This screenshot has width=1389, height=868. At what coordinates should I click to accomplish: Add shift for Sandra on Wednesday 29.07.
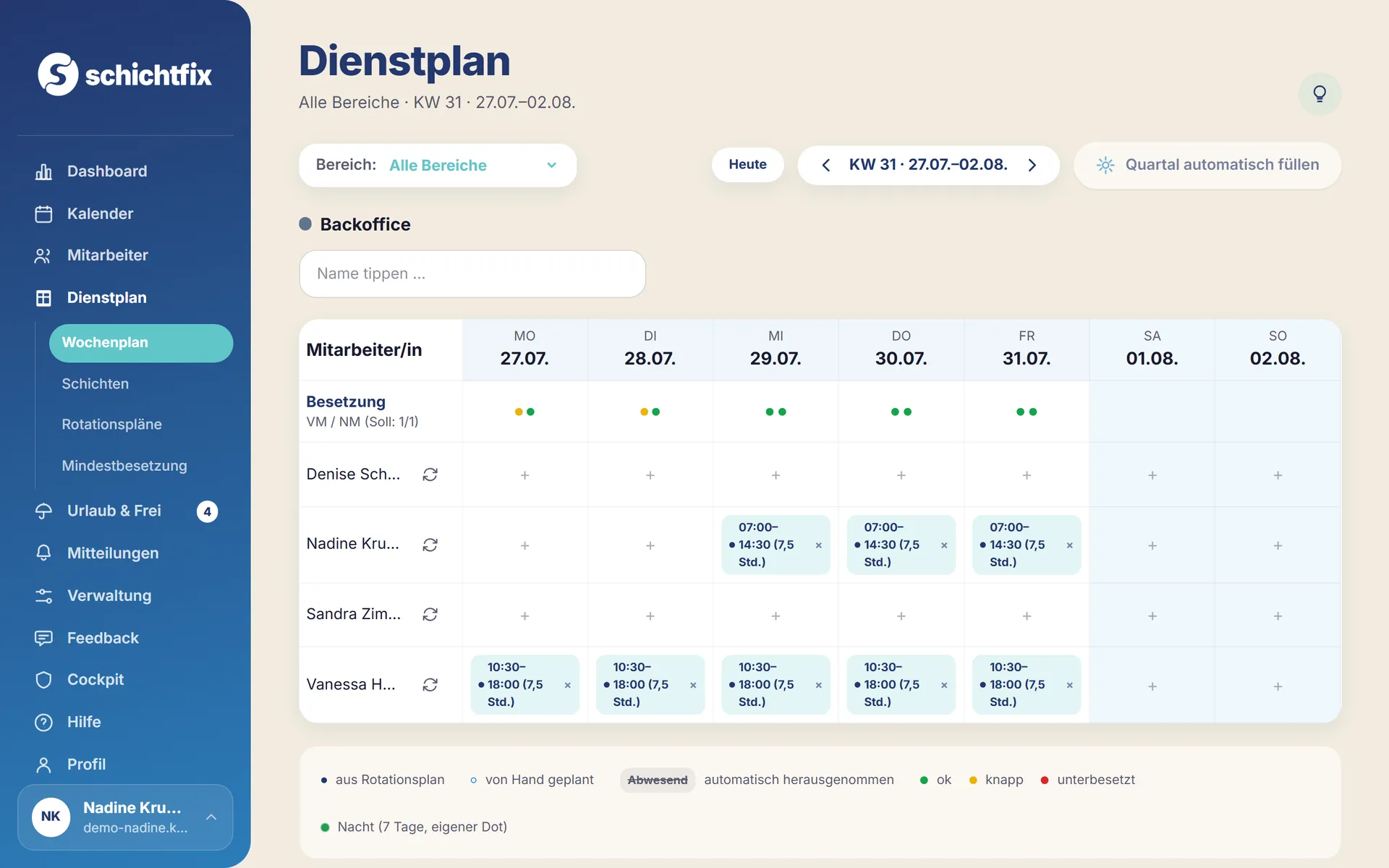[776, 616]
